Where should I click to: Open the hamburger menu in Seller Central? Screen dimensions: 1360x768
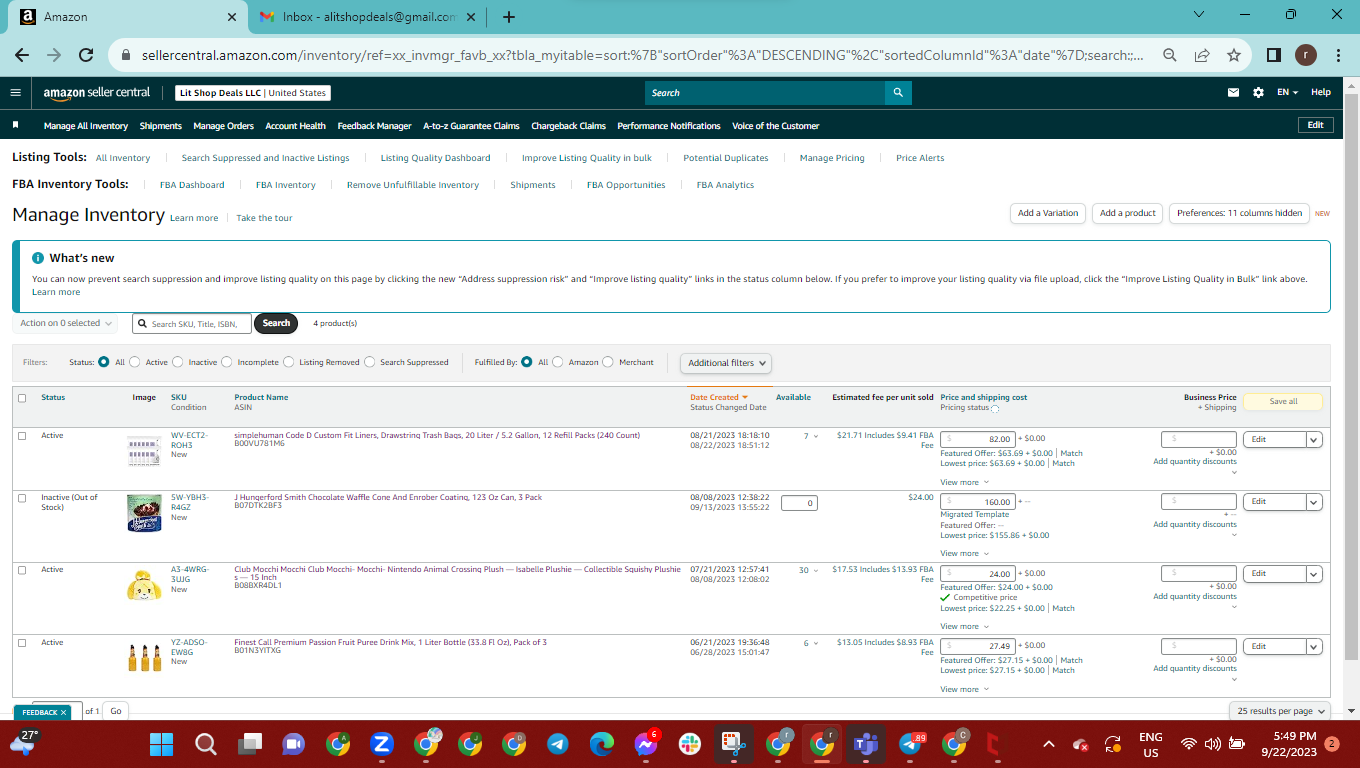pyautogui.click(x=15, y=92)
